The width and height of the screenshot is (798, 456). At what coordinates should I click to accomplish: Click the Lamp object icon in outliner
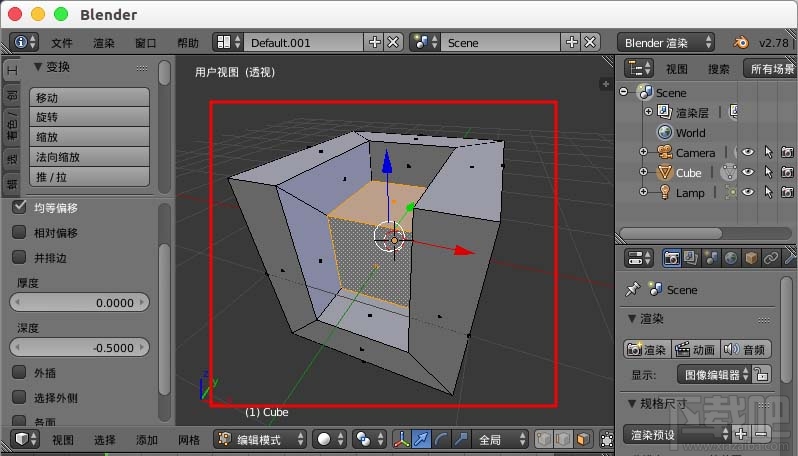(x=664, y=192)
